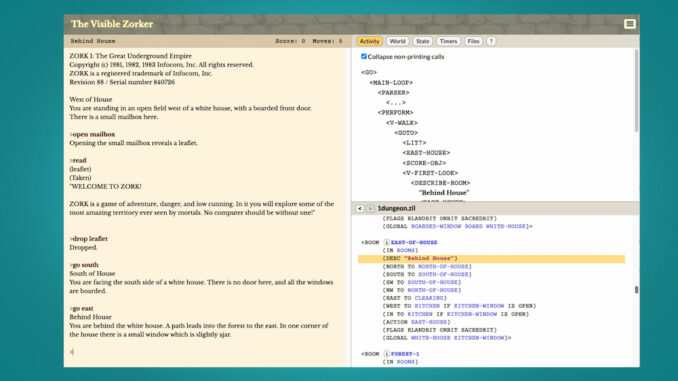Expand the collapsed <...> call node
The height and width of the screenshot is (381, 678).
tap(396, 102)
